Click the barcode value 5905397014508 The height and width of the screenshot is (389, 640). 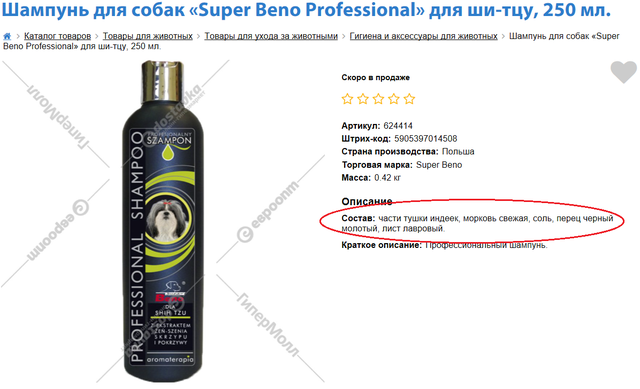pyautogui.click(x=426, y=139)
